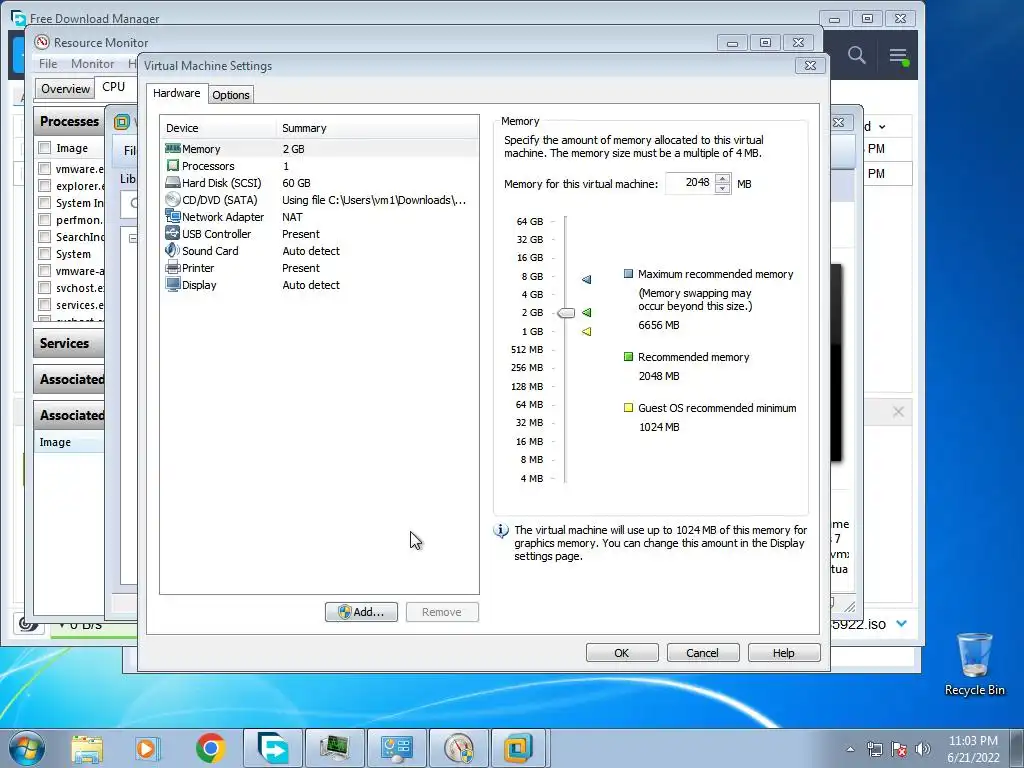This screenshot has height=768, width=1024.
Task: Select the CPU tab in Resource Monitor
Action: (114, 87)
